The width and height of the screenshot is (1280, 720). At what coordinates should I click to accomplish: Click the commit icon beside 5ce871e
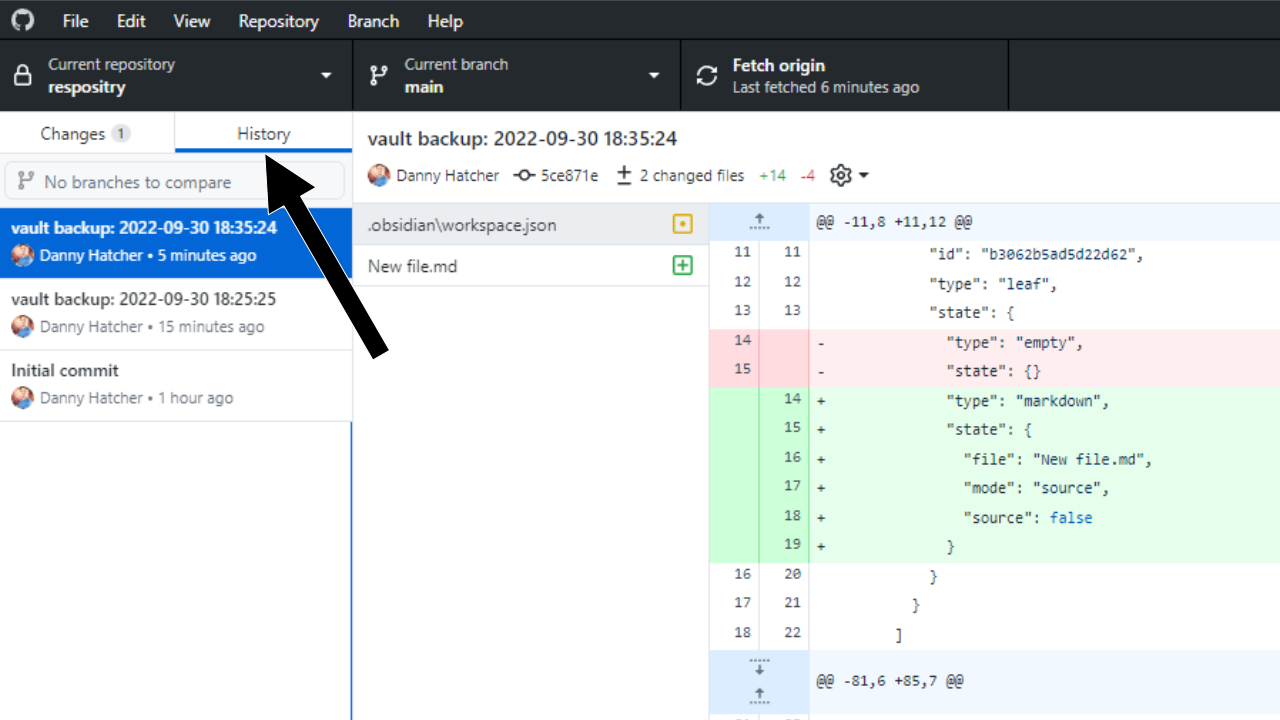coord(523,175)
